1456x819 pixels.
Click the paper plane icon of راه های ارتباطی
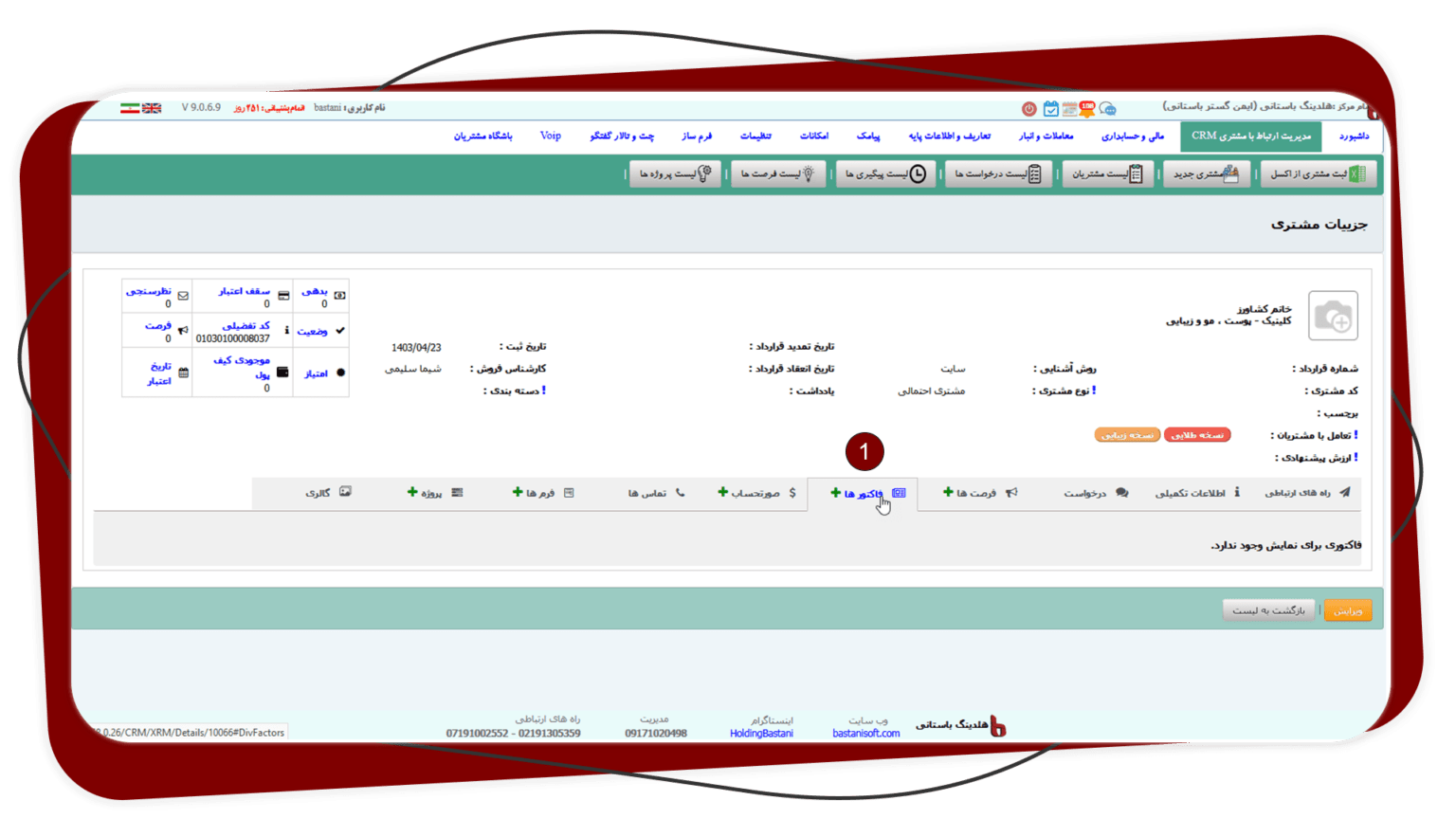[1345, 492]
